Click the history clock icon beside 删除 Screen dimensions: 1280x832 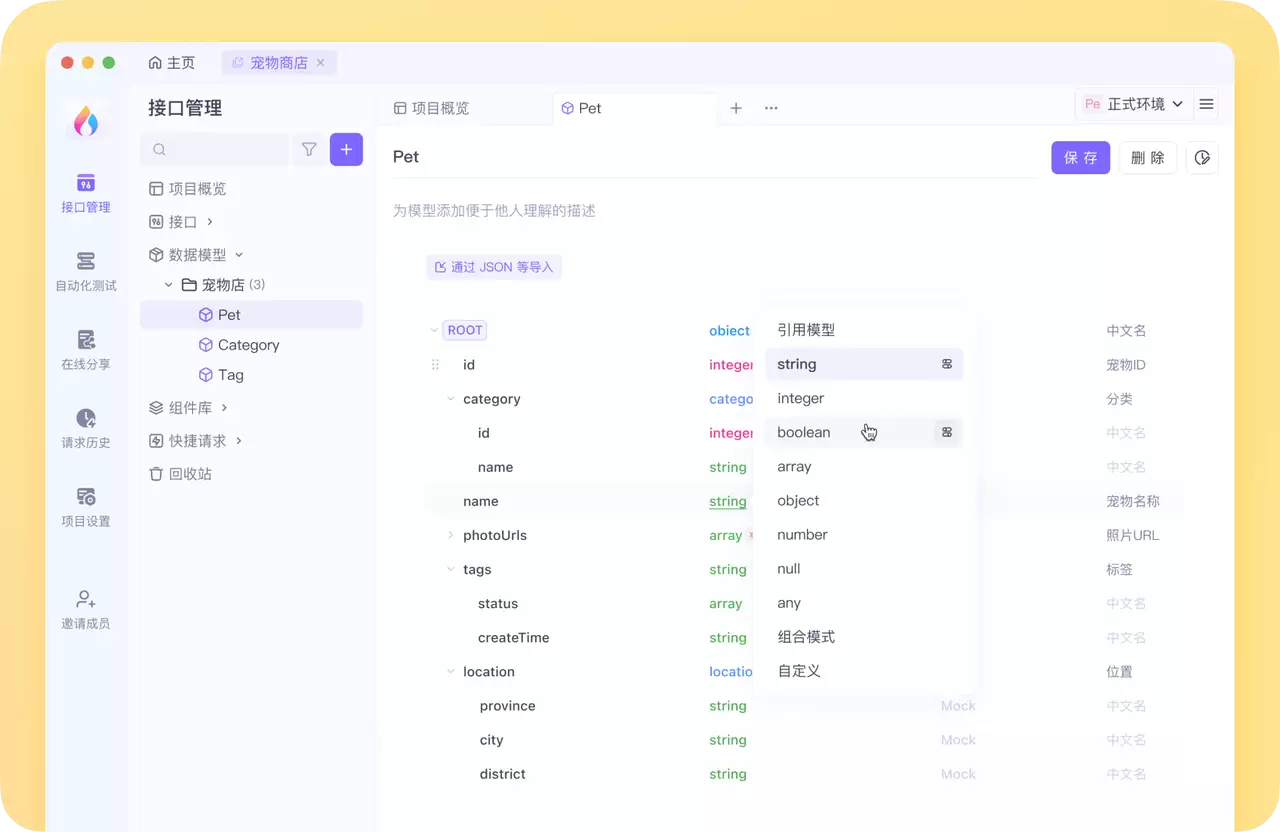click(x=1202, y=158)
